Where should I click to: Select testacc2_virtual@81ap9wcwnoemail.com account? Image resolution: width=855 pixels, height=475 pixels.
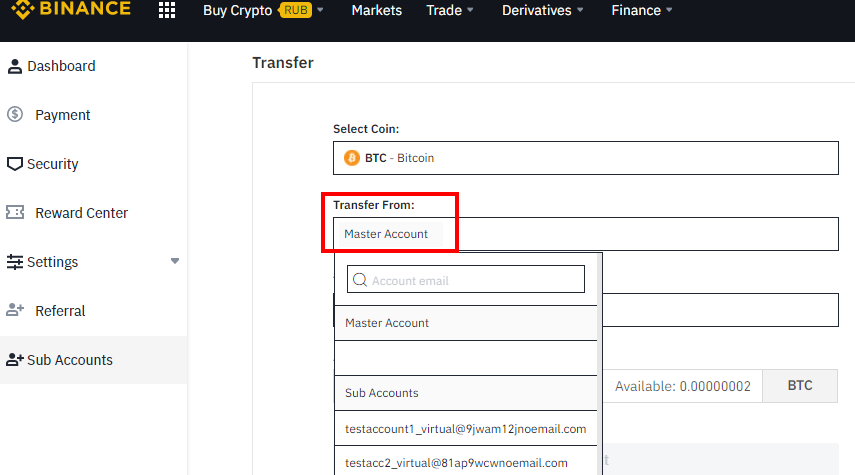point(466,462)
